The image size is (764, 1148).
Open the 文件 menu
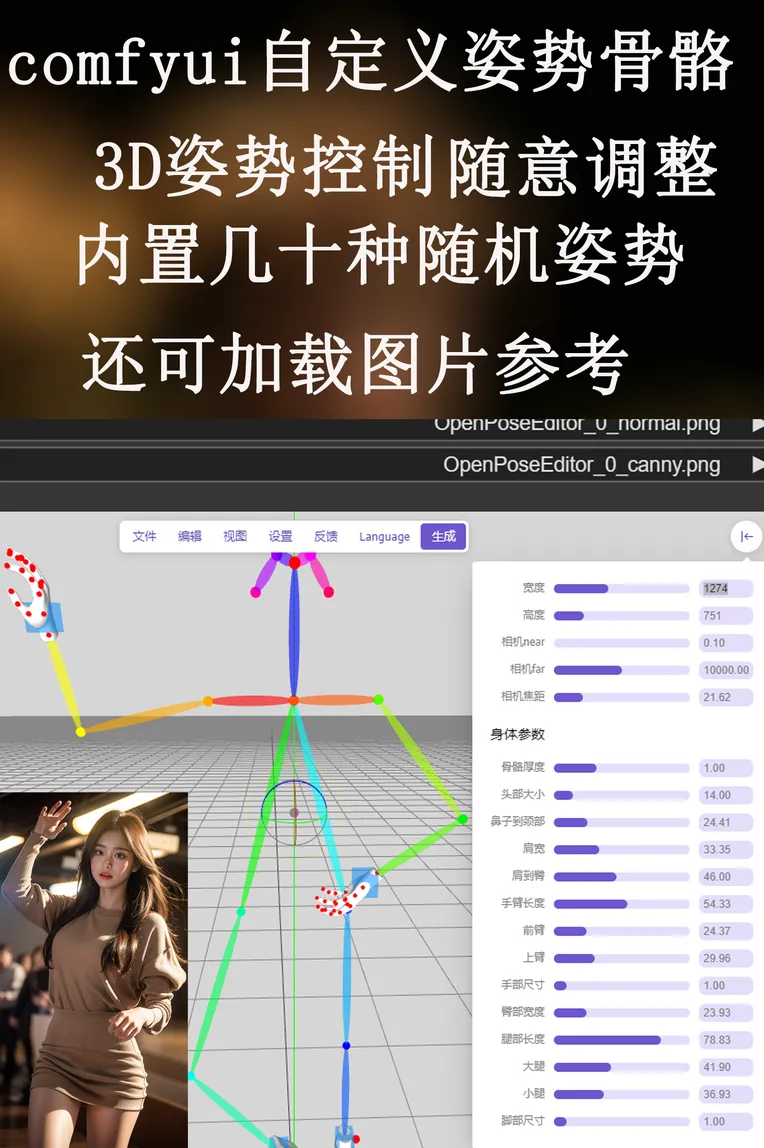tap(145, 537)
